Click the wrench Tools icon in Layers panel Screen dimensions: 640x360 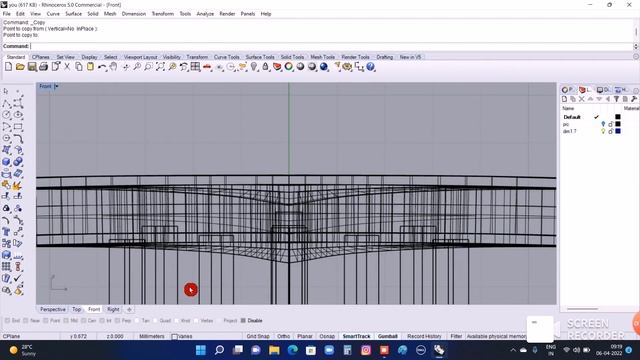(x=633, y=99)
